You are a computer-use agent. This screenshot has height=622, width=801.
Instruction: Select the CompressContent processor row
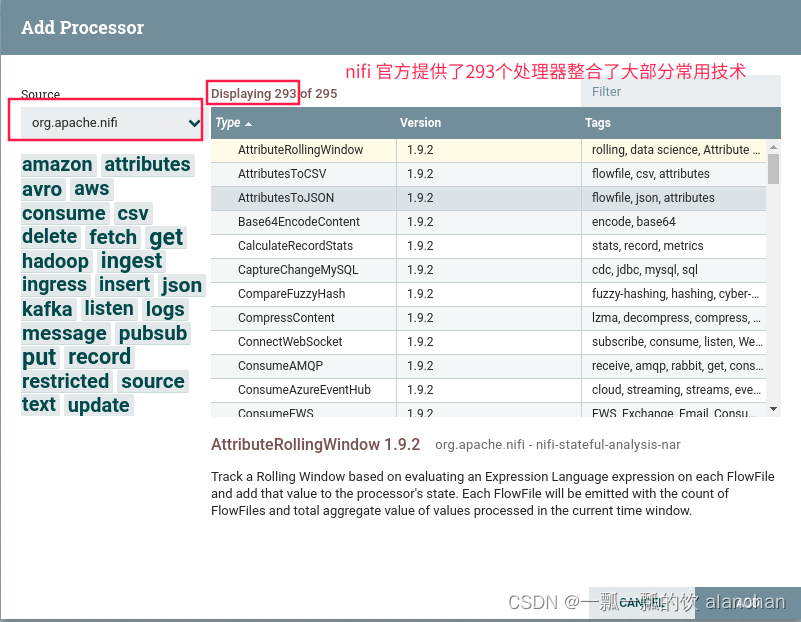(488, 318)
